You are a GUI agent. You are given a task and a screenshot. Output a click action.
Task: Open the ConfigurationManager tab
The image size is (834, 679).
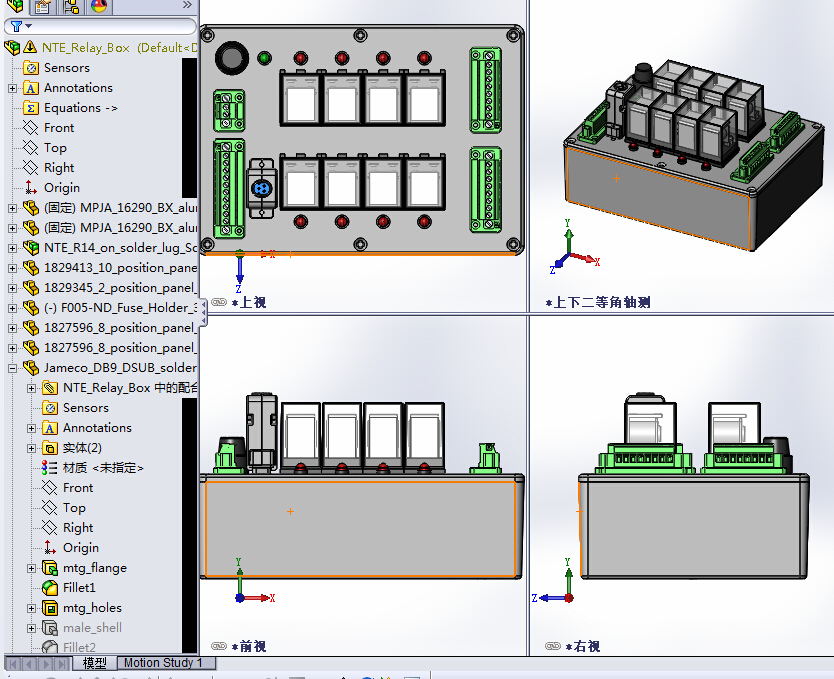tap(71, 6)
